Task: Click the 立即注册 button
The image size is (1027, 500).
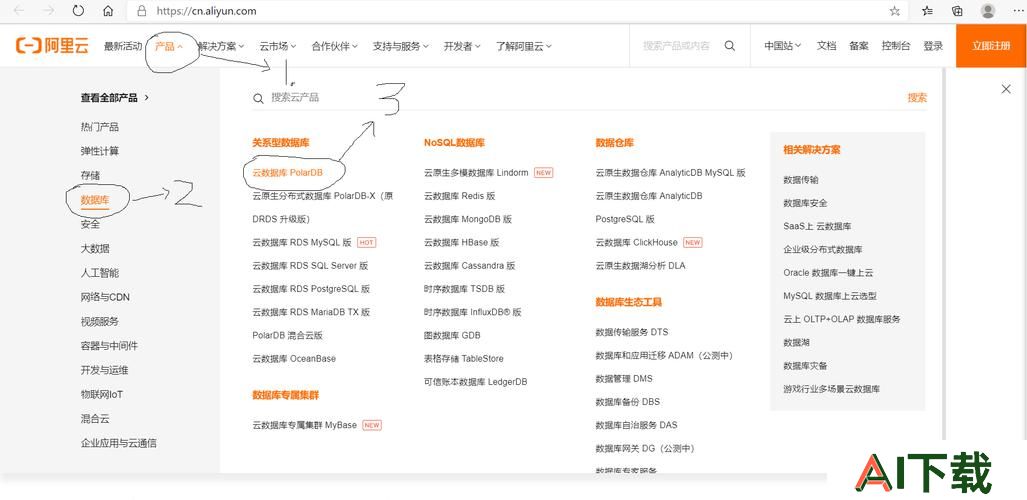Action: tap(991, 46)
